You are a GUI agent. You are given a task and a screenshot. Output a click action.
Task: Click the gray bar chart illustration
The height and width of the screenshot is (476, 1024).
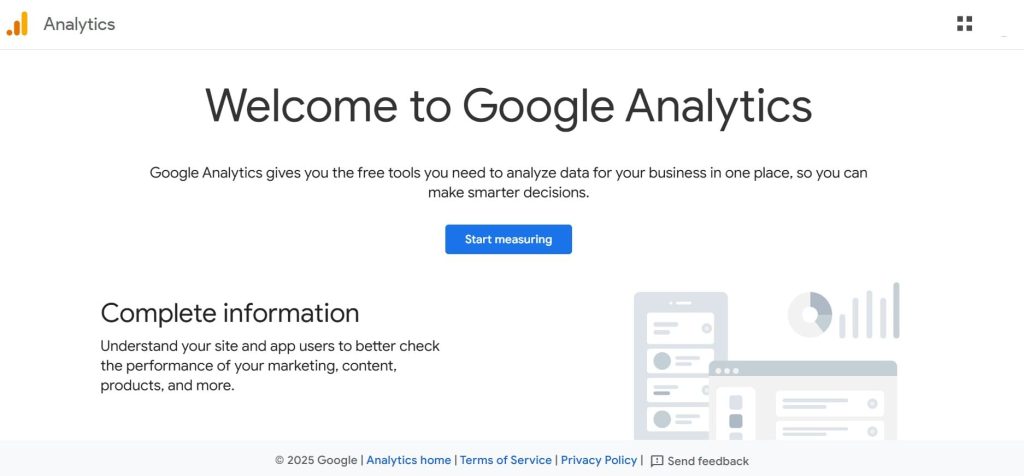(869, 311)
